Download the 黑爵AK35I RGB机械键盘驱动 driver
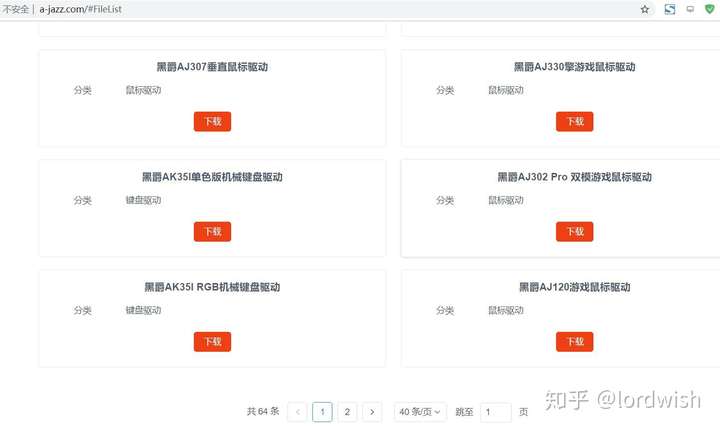 pos(212,342)
